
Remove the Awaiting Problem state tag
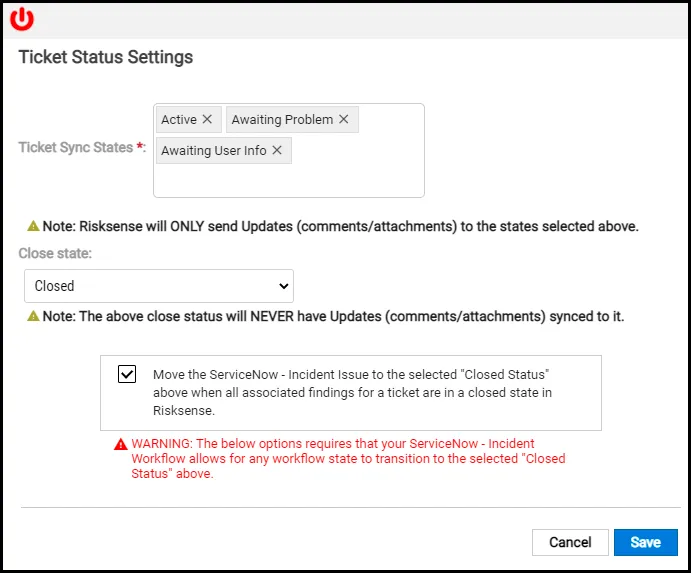(x=344, y=119)
